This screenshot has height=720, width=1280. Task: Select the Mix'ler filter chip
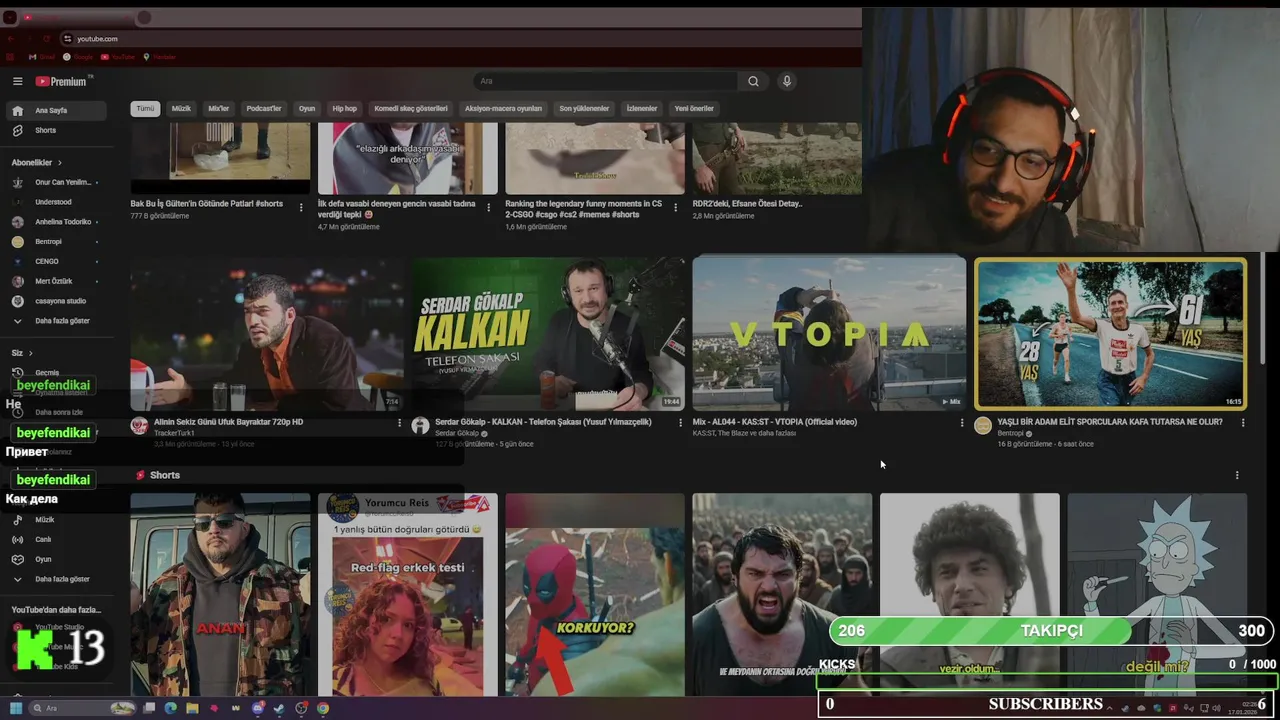218,108
